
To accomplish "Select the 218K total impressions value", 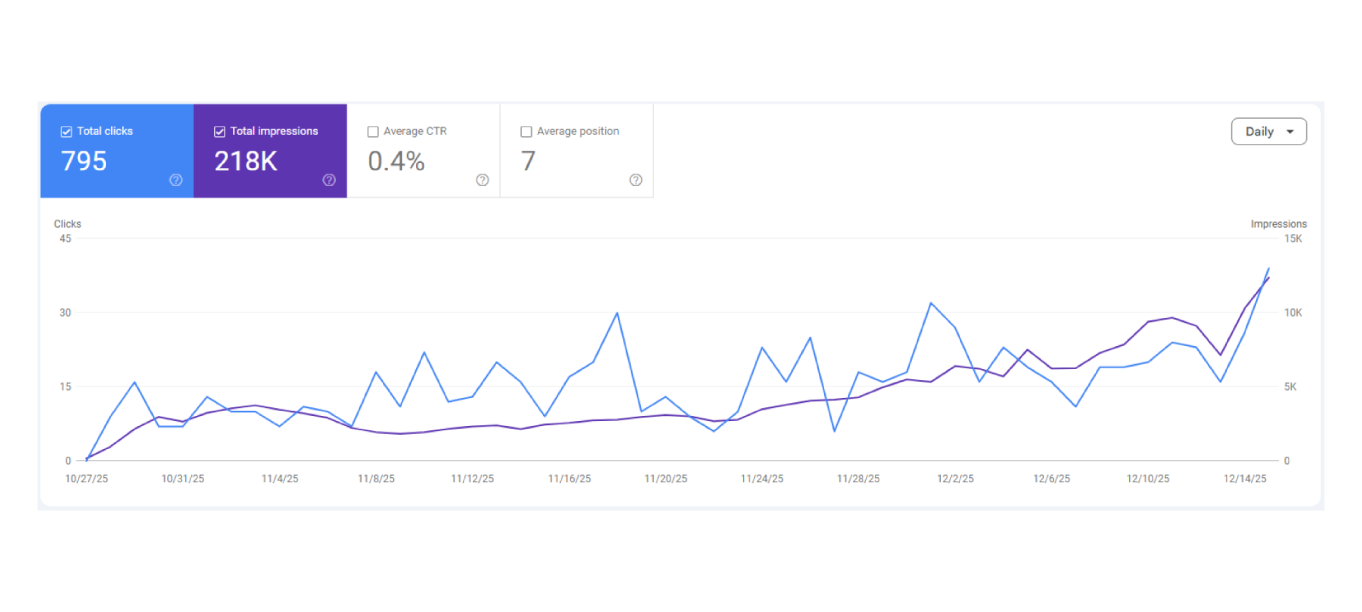I will tap(245, 161).
